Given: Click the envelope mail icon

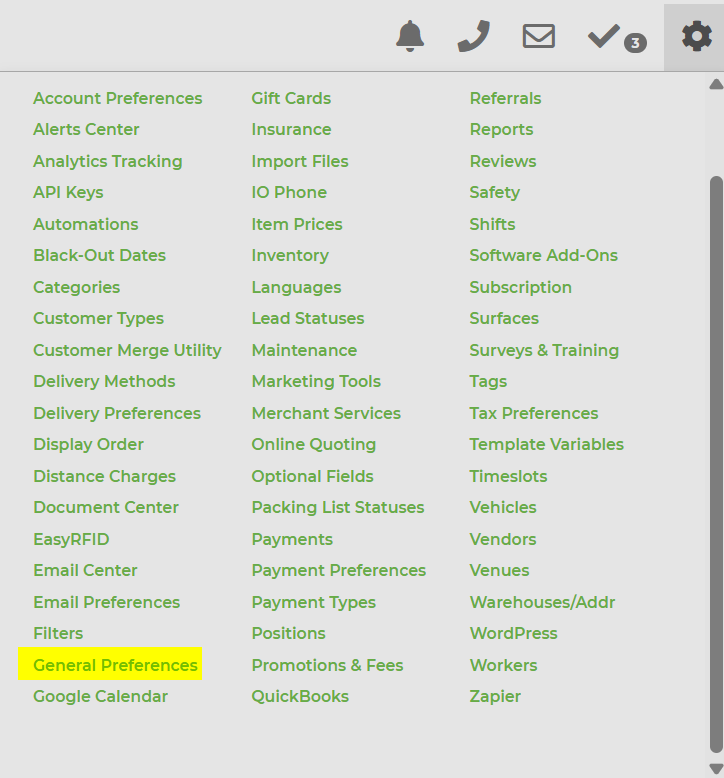Looking at the screenshot, I should (538, 36).
